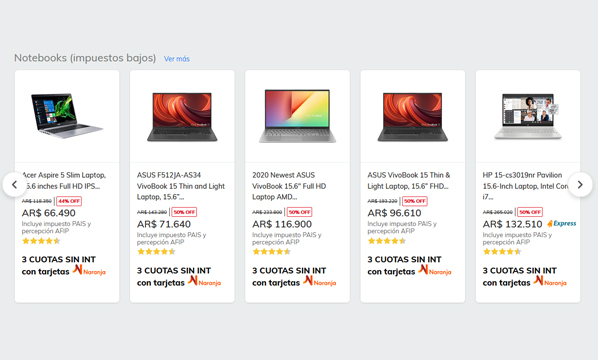The image size is (598, 360).
Task: Click the star rating on the 2020 ASUS VivoBook
Action: coord(271,252)
